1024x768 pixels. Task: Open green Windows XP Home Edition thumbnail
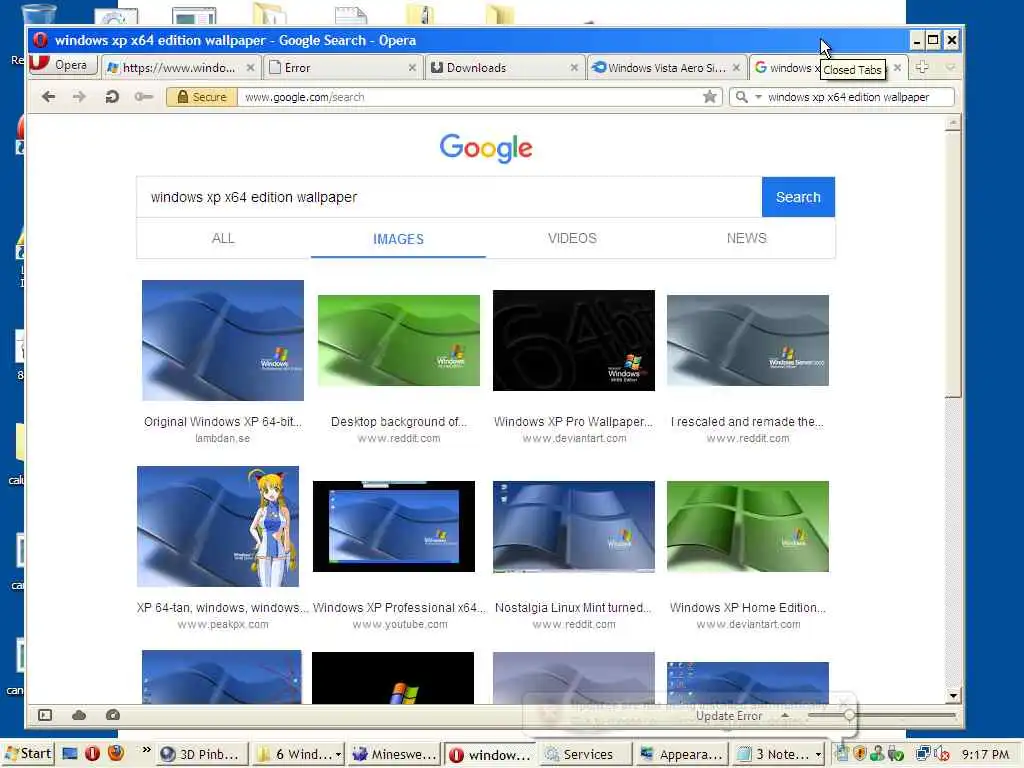pyautogui.click(x=748, y=526)
